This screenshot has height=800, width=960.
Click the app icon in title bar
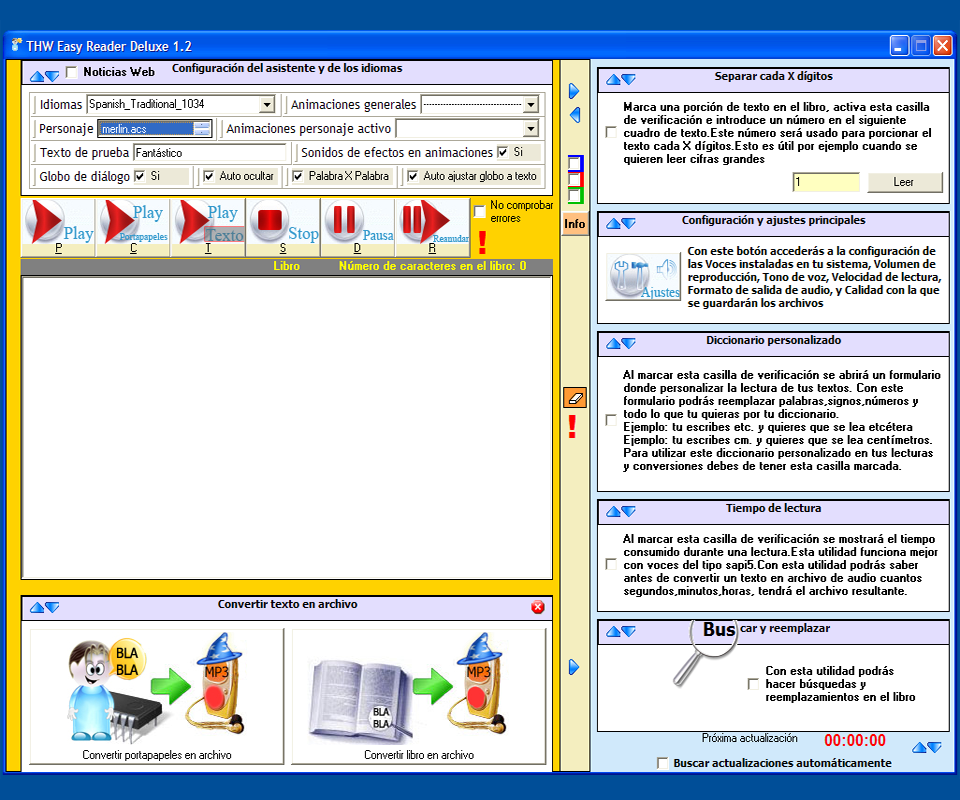(x=17, y=45)
